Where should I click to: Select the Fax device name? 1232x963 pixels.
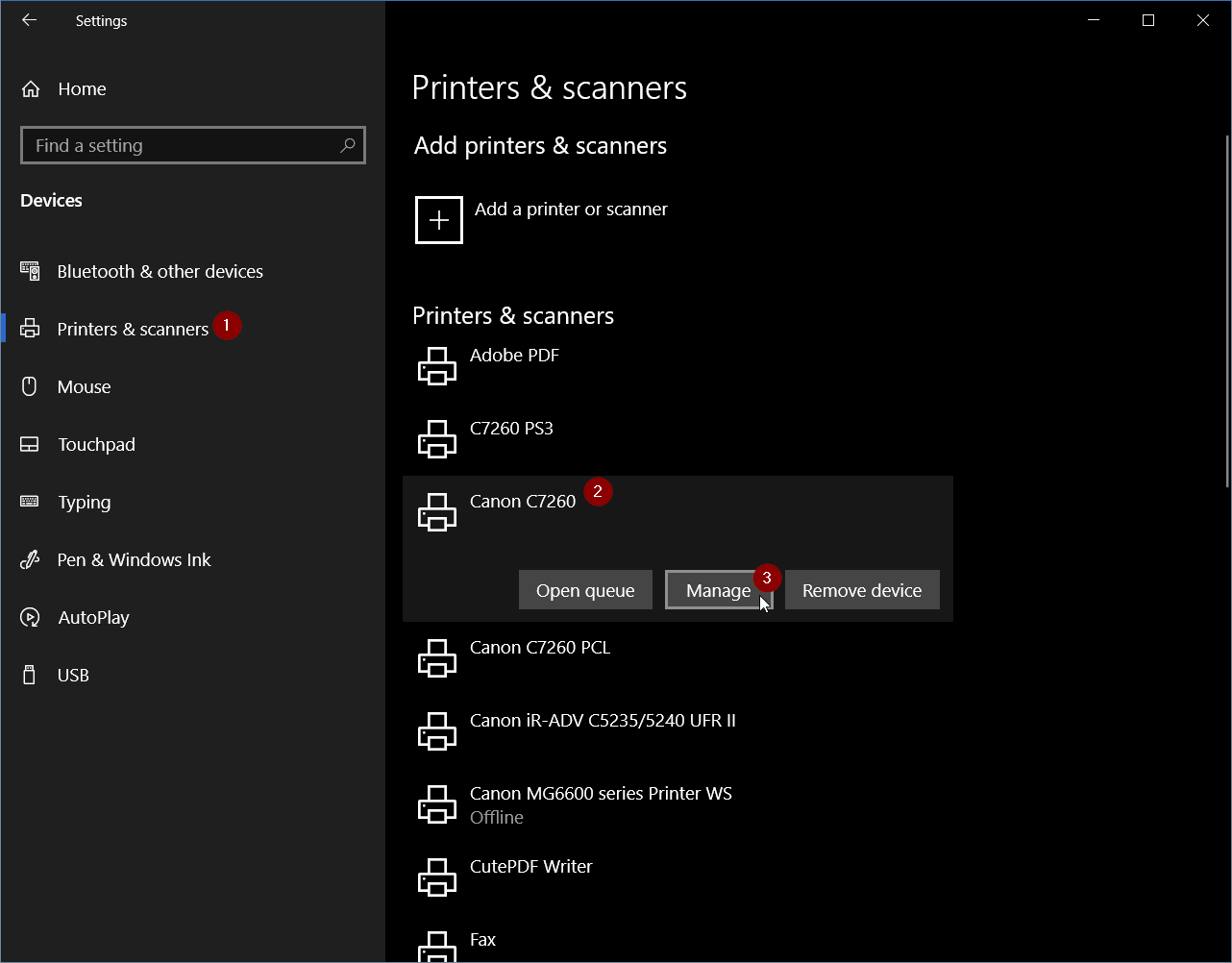pos(482,939)
